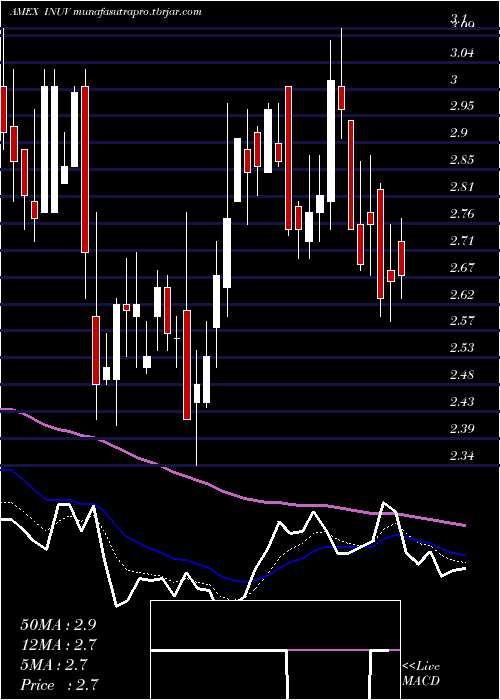Pick the 2.48 price axis value
Screen dimensions: 500x700
[462, 375]
